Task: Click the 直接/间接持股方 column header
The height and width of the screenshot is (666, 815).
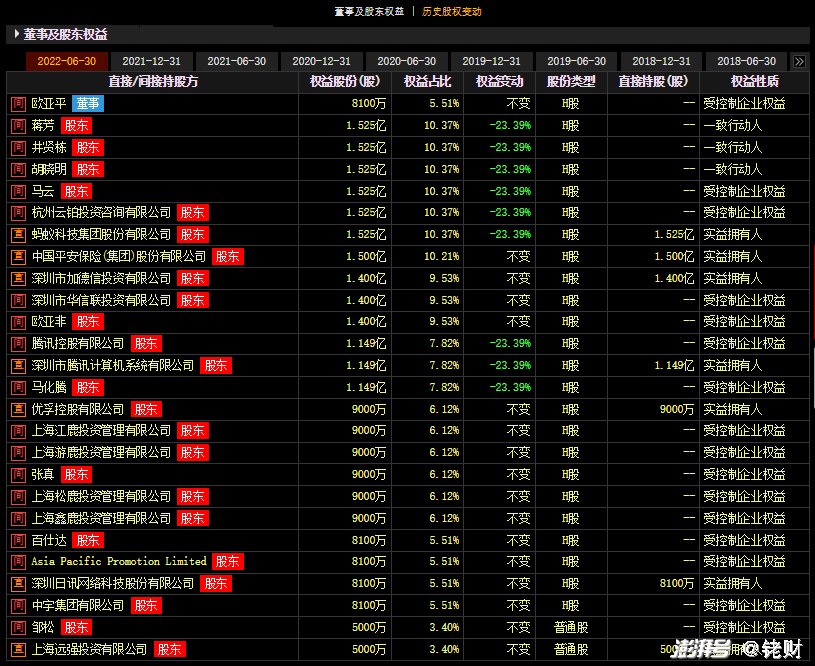Action: tap(153, 82)
